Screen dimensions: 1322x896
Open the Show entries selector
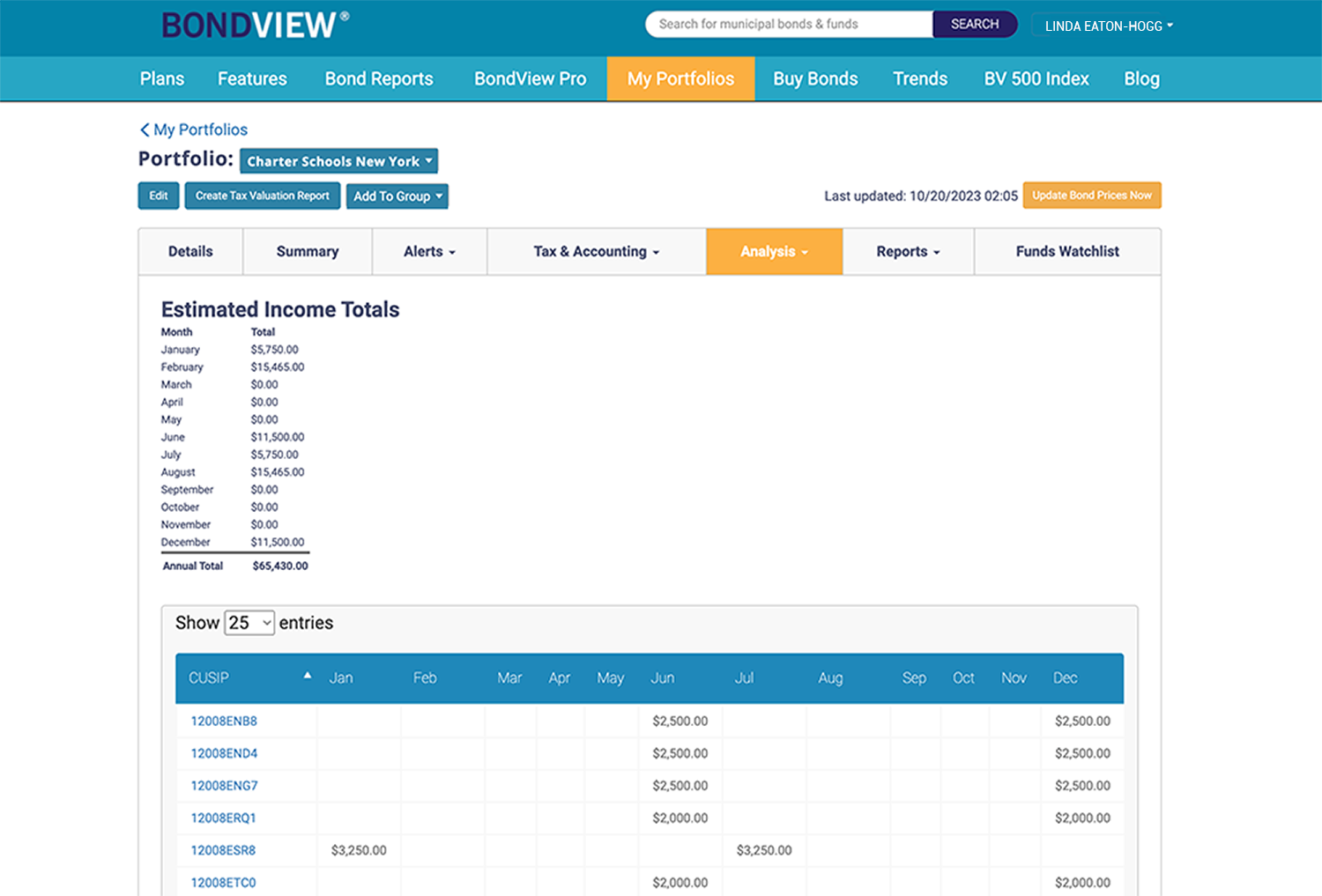249,622
